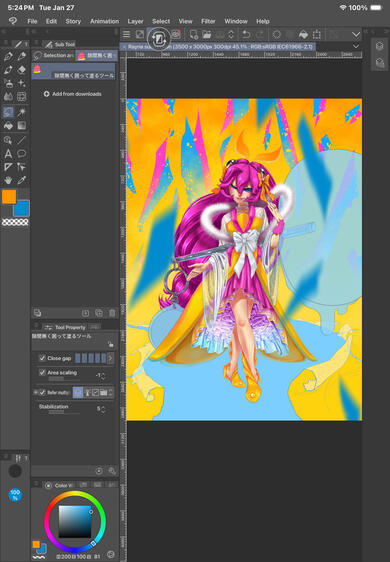Screen dimensions: 390x562
Task: Toggle the tool property lock icon
Action: (111, 344)
